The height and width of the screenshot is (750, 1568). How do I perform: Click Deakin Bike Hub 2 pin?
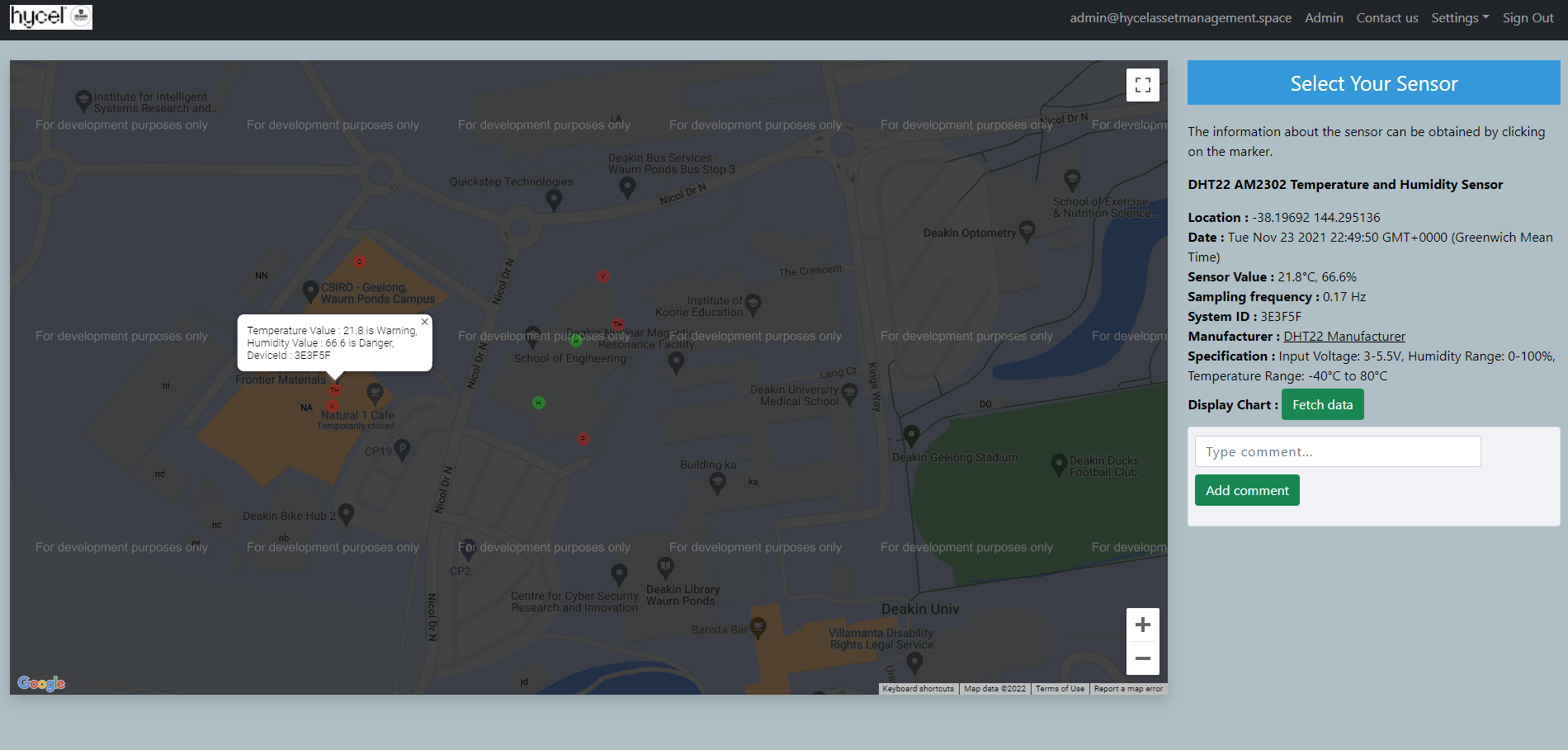point(347,515)
